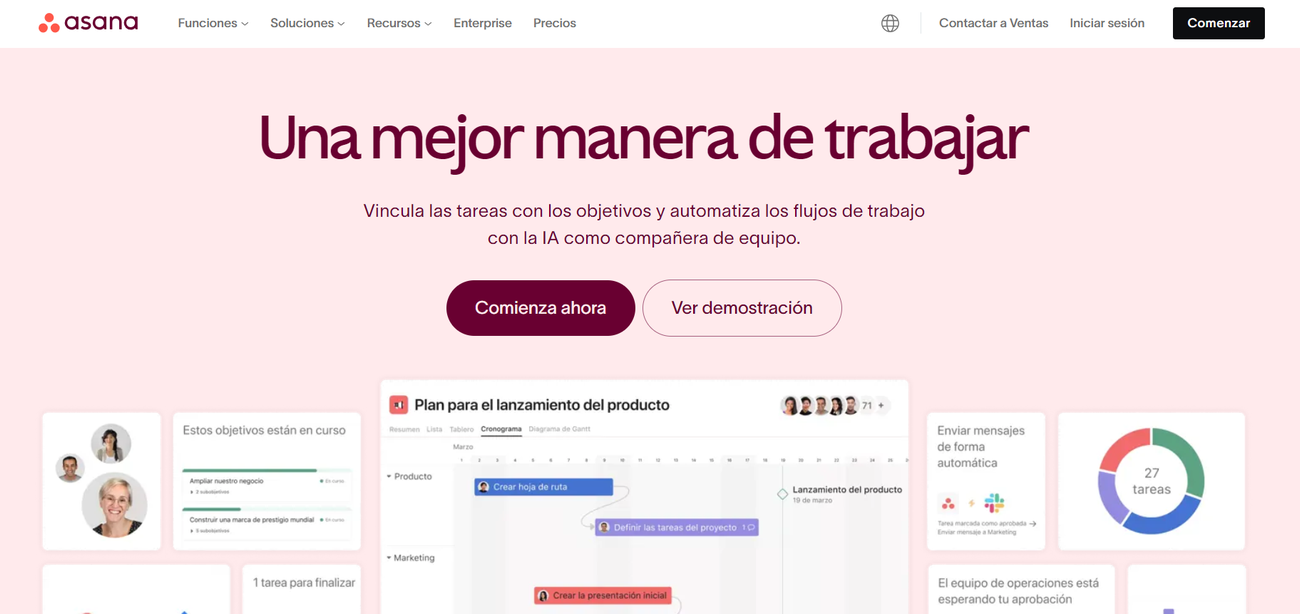Click the '+' add collaborator icon

coord(882,405)
